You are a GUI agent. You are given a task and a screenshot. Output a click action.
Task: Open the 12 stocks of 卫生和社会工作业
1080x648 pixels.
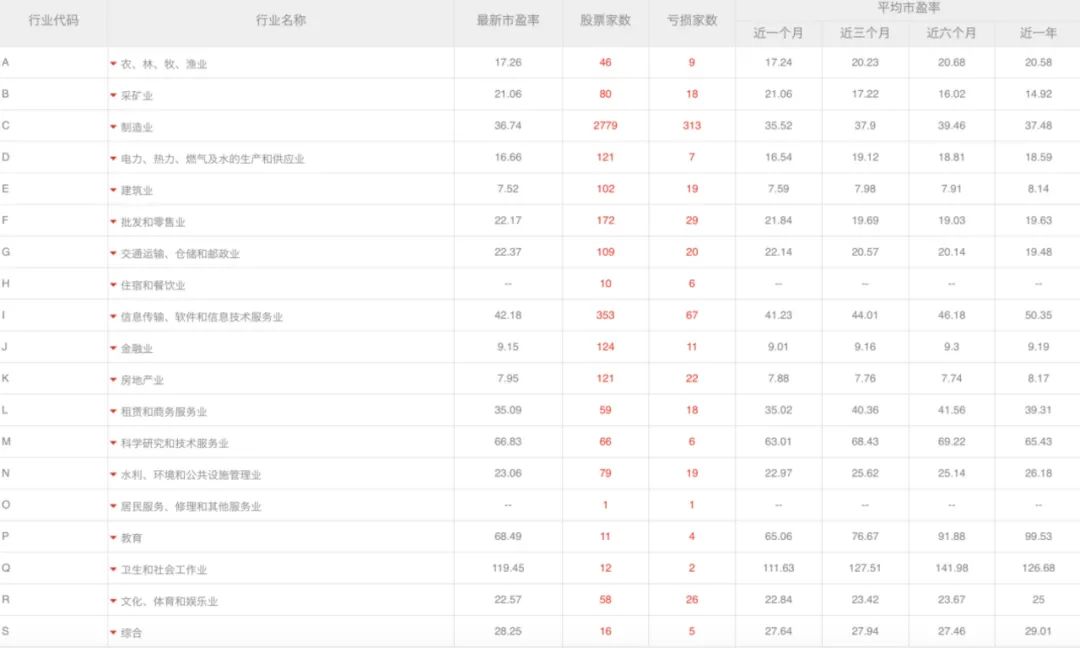tap(604, 568)
